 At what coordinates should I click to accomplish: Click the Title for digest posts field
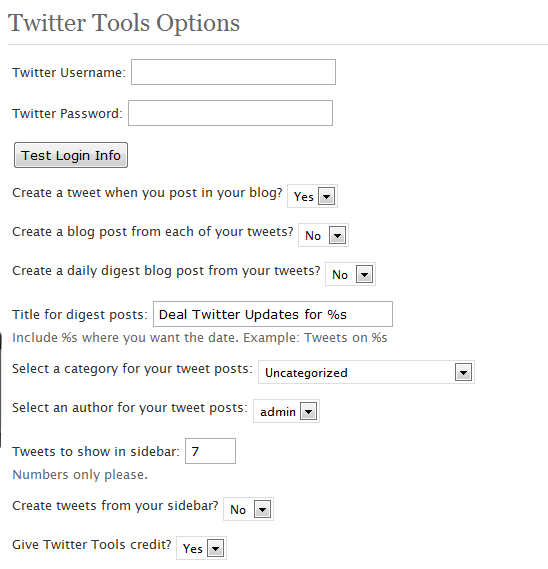click(273, 314)
